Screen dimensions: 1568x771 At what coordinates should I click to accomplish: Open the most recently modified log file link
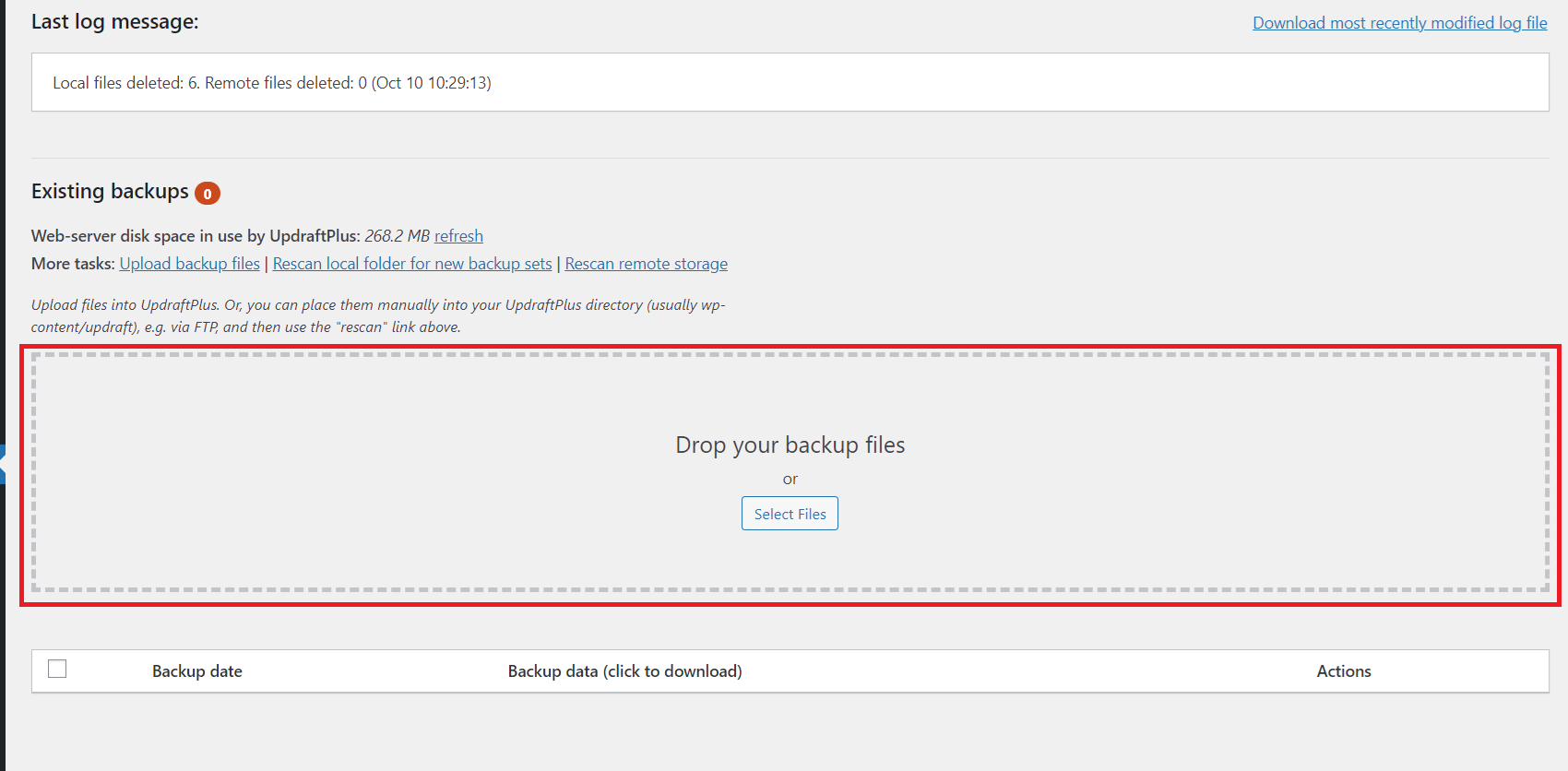pos(1399,23)
